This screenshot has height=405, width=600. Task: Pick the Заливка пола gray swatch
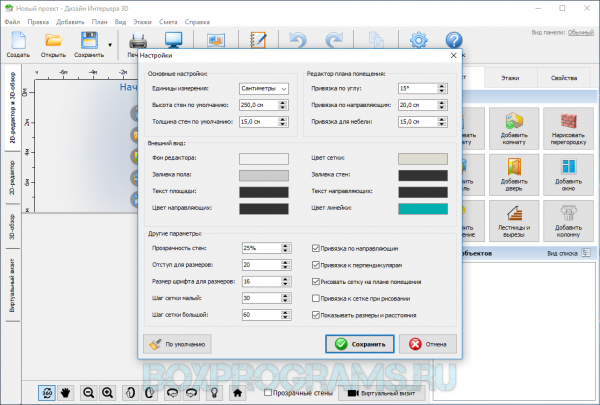tap(264, 176)
